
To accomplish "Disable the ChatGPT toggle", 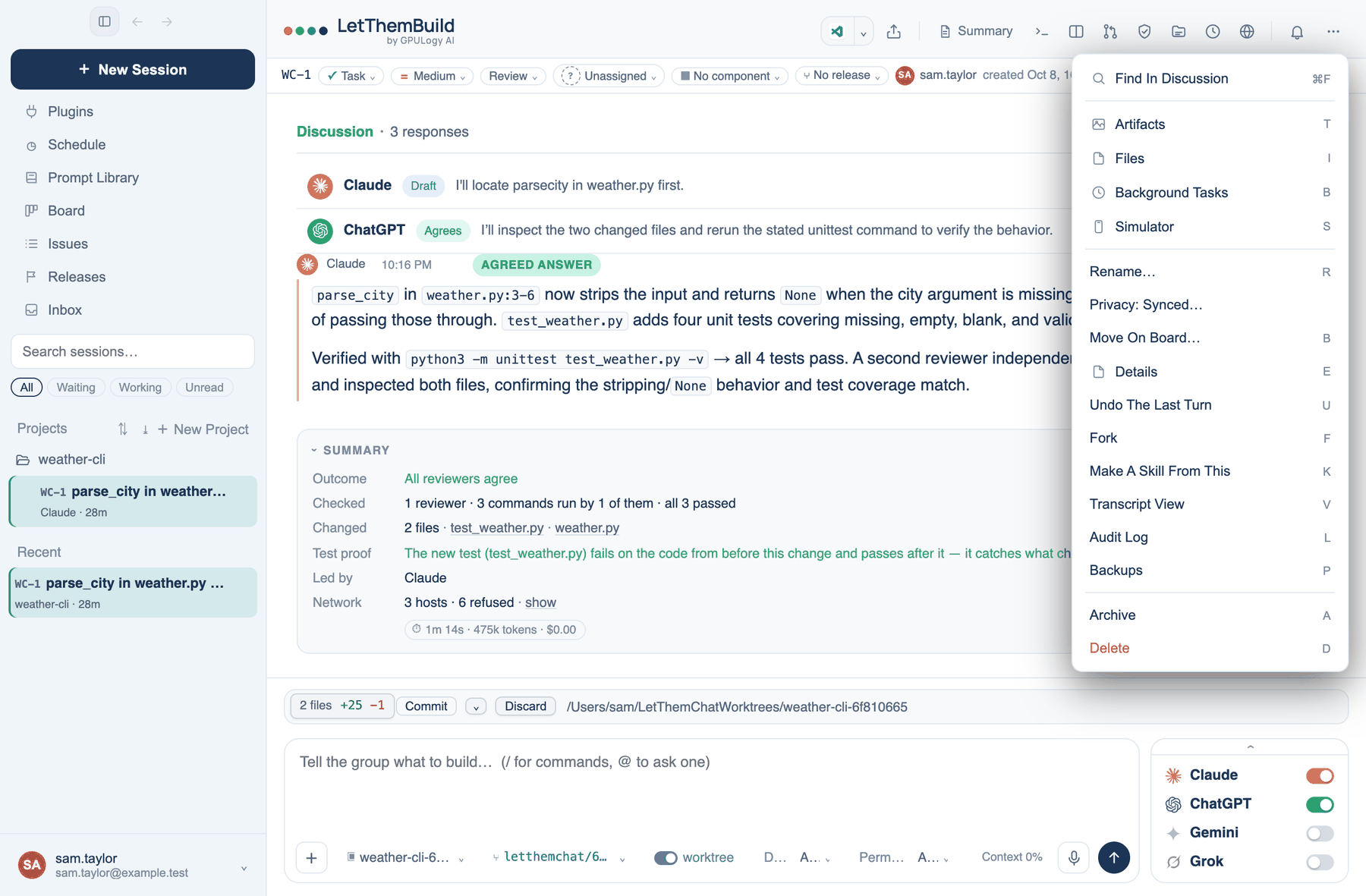I will (1320, 804).
